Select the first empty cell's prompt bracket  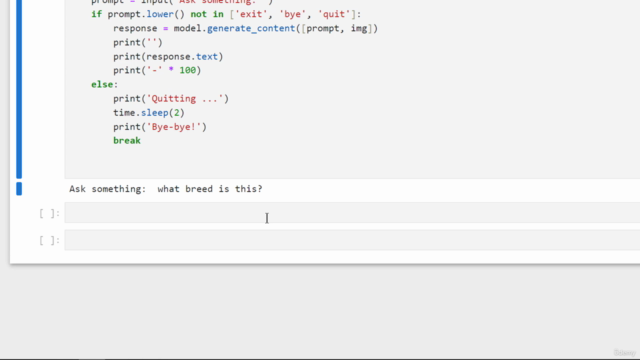click(49, 213)
